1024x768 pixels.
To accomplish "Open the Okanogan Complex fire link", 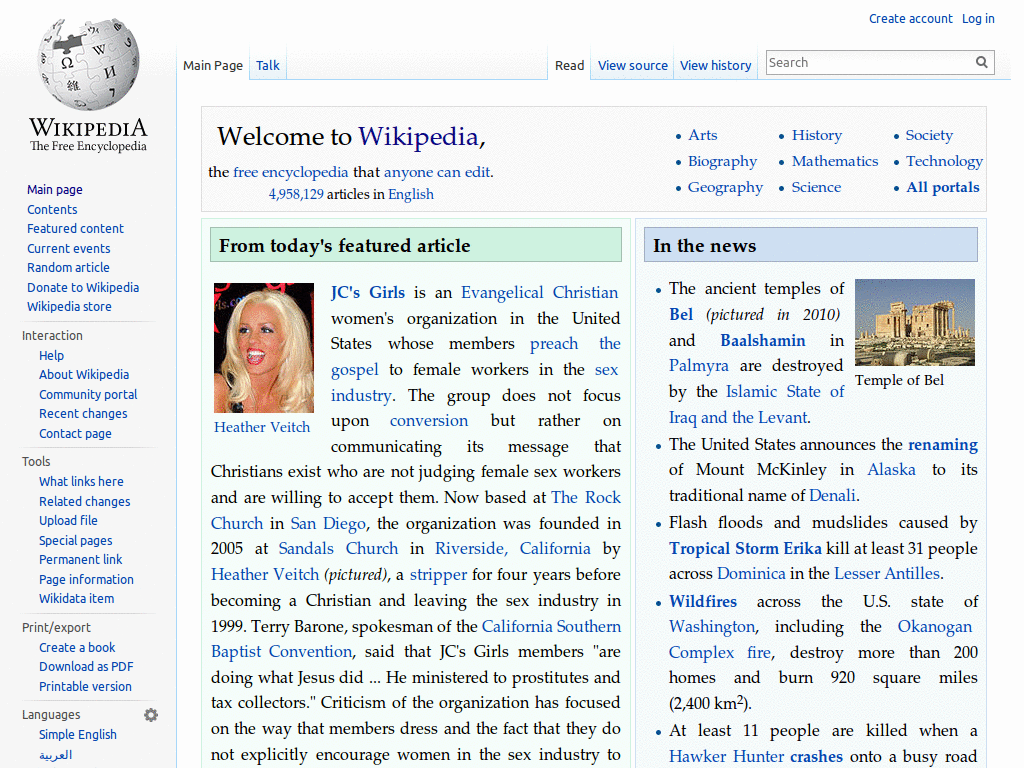I will pyautogui.click(x=820, y=639).
